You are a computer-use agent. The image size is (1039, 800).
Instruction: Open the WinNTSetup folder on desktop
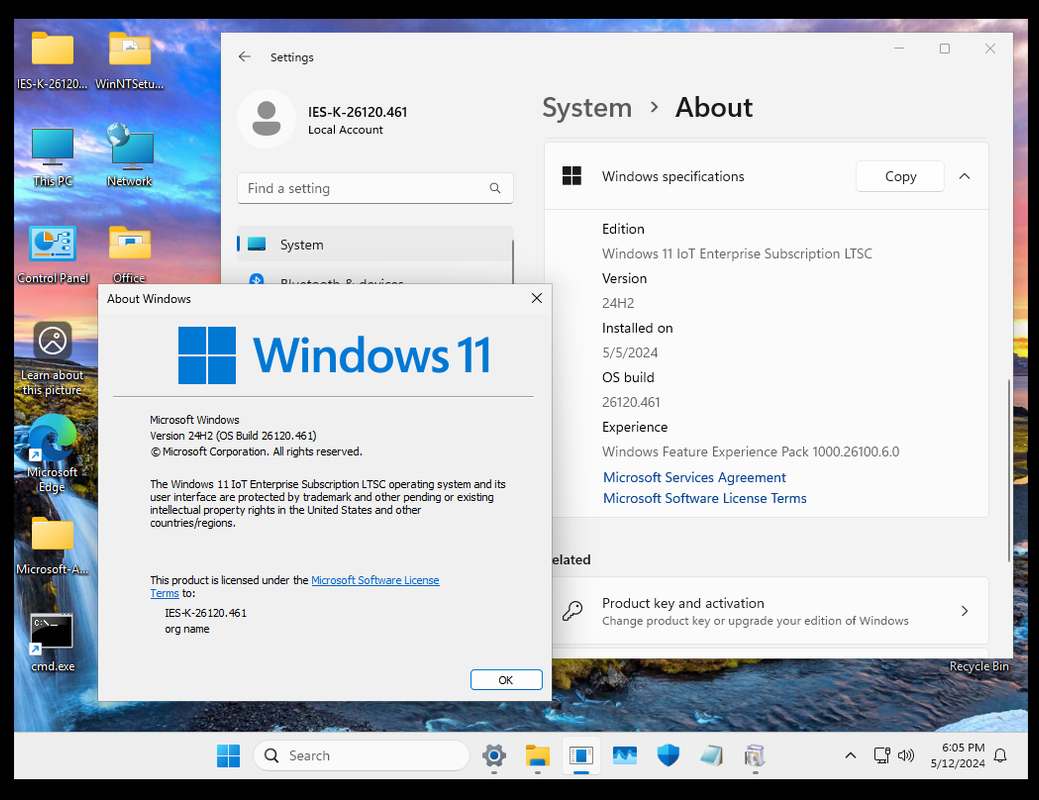(129, 60)
